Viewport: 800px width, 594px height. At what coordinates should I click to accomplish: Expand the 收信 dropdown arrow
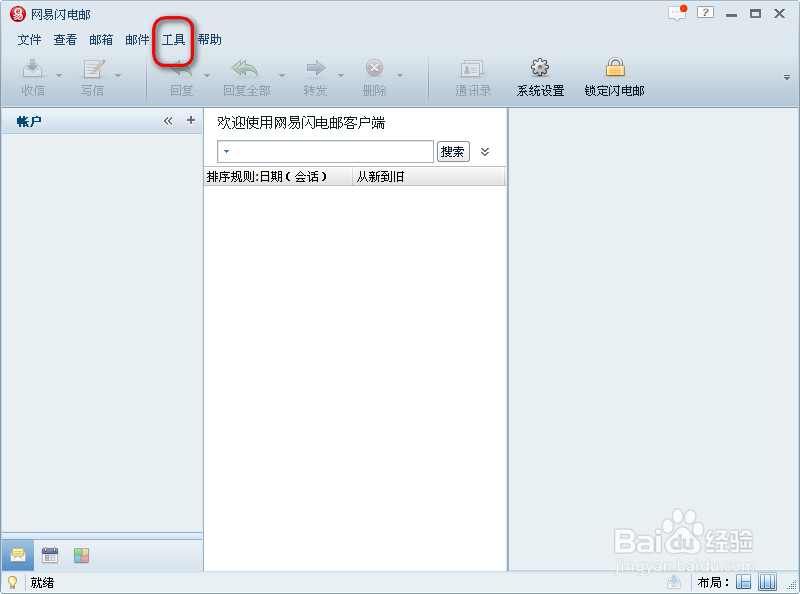59,76
